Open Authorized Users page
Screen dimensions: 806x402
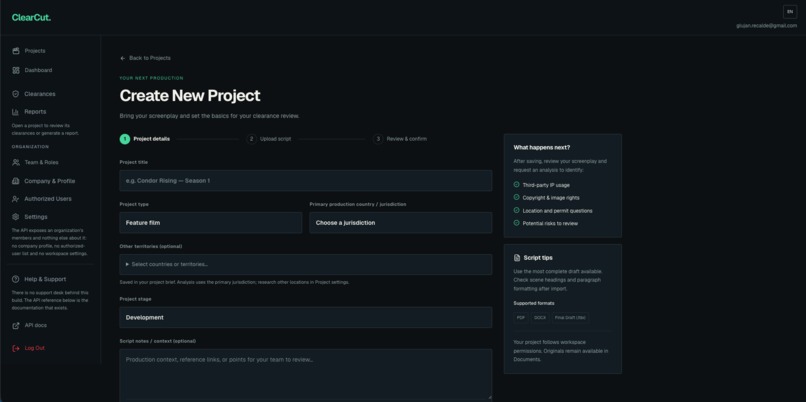click(x=50, y=199)
